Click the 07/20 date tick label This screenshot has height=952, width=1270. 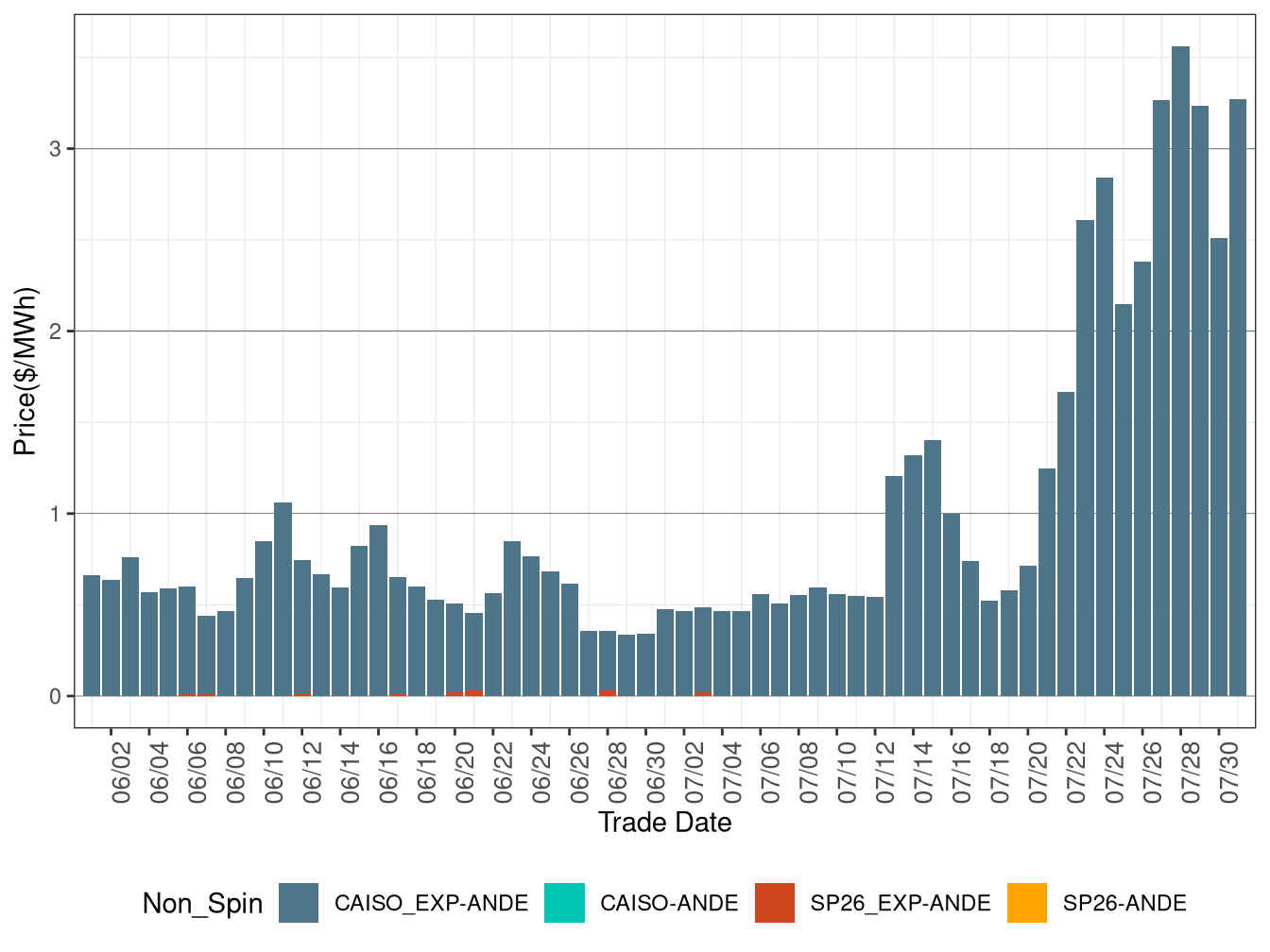tap(1038, 773)
